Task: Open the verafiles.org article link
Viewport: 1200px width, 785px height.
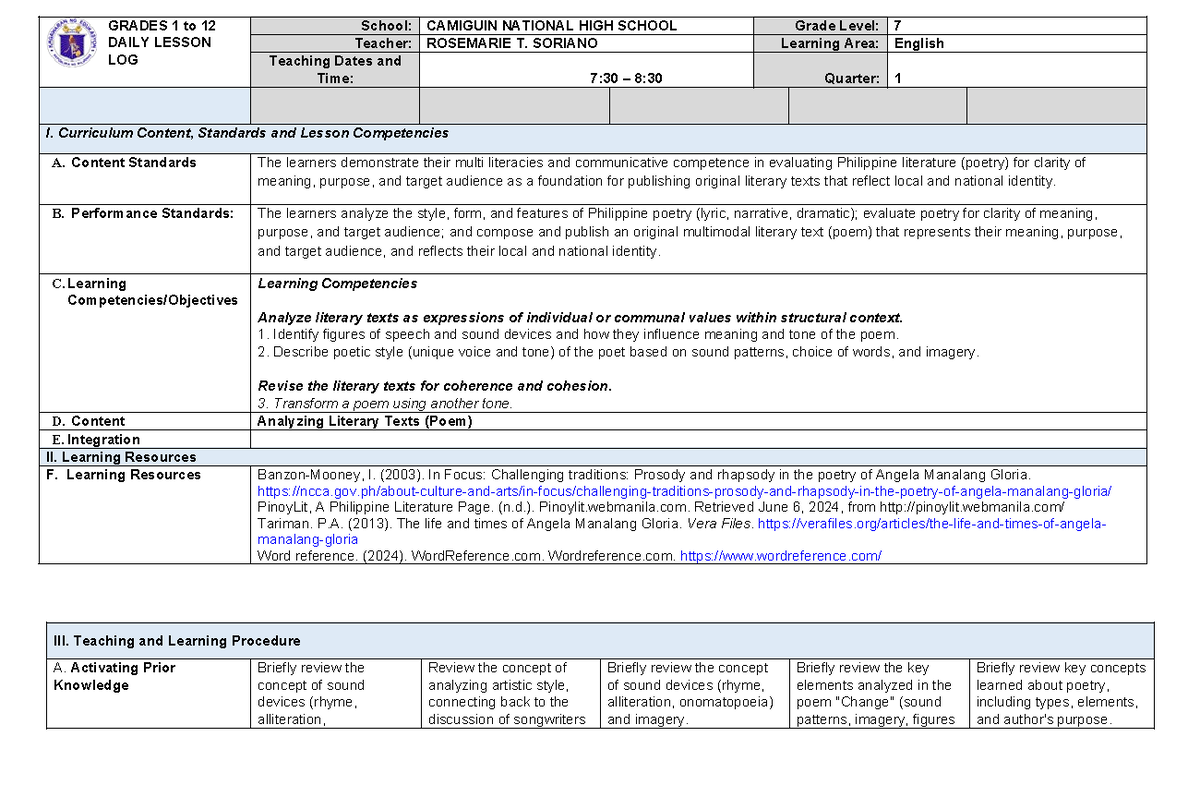Action: 682,532
